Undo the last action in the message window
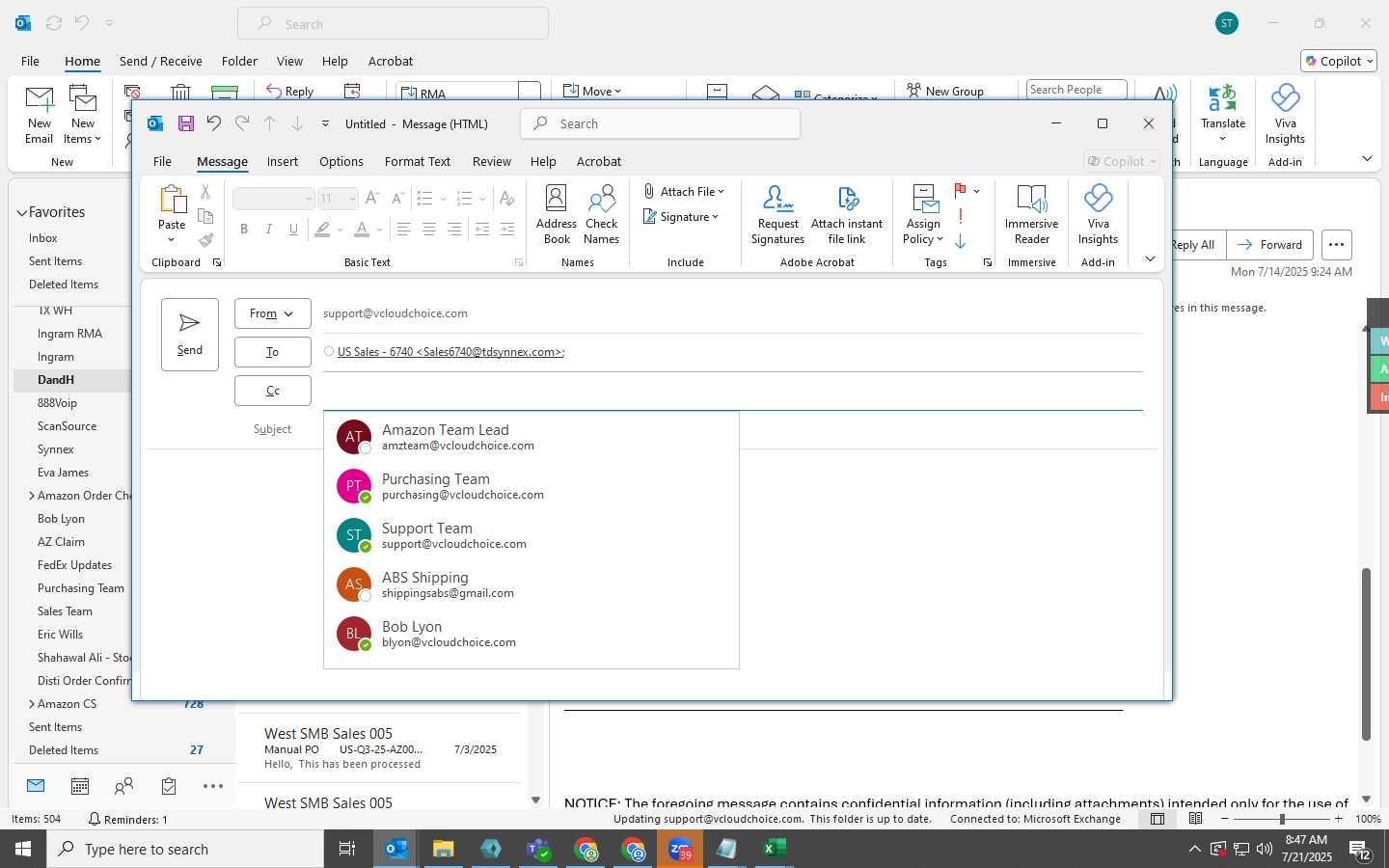The image size is (1389, 868). point(214,123)
